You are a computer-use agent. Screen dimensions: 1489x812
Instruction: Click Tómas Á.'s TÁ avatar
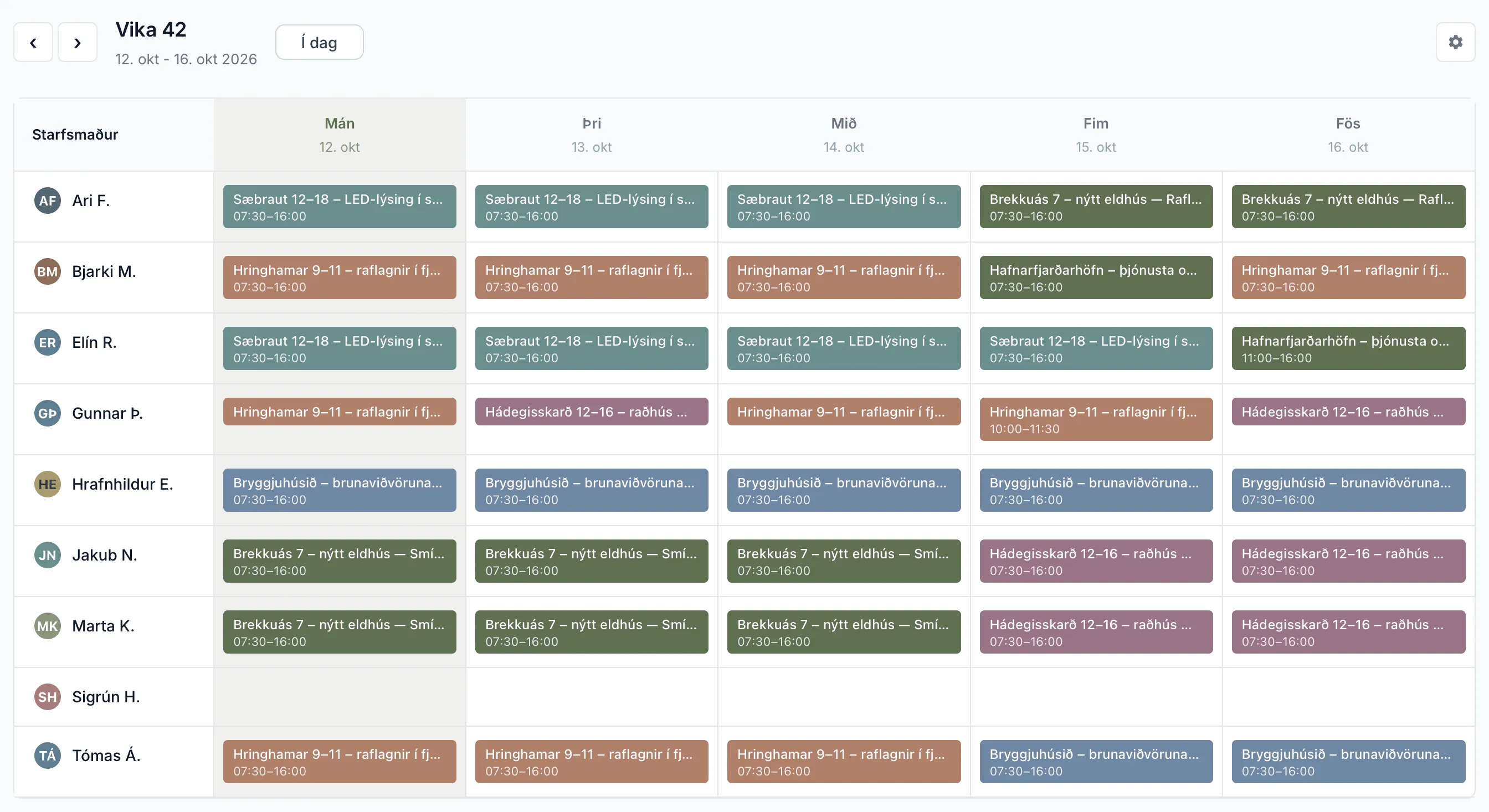[x=48, y=756]
